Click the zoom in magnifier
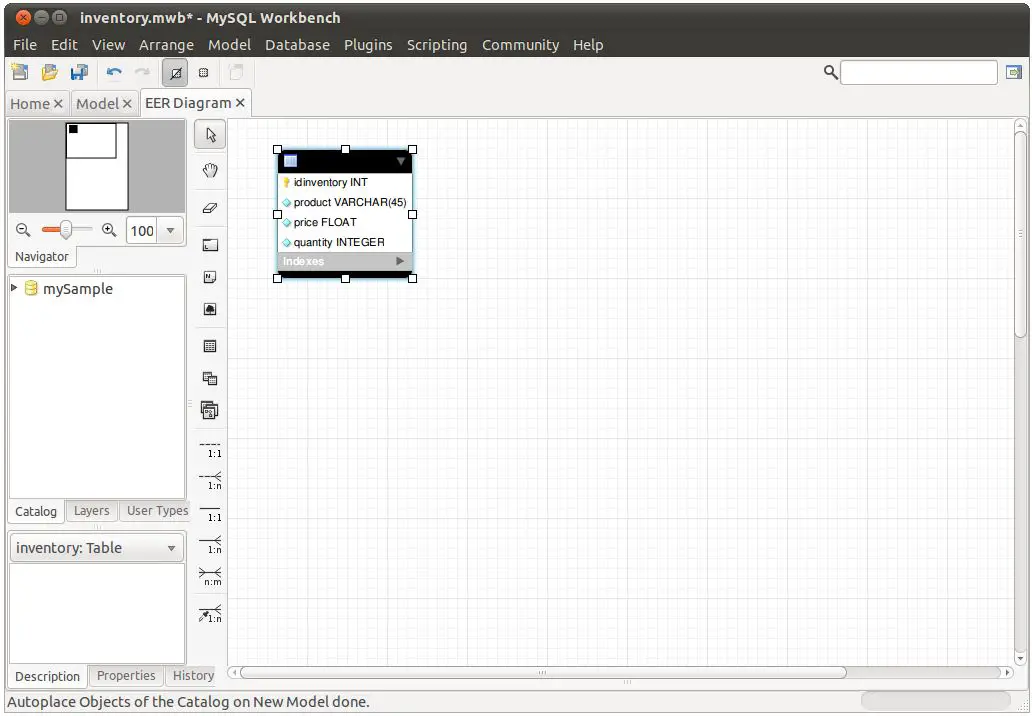The height and width of the screenshot is (716, 1032). 109,230
